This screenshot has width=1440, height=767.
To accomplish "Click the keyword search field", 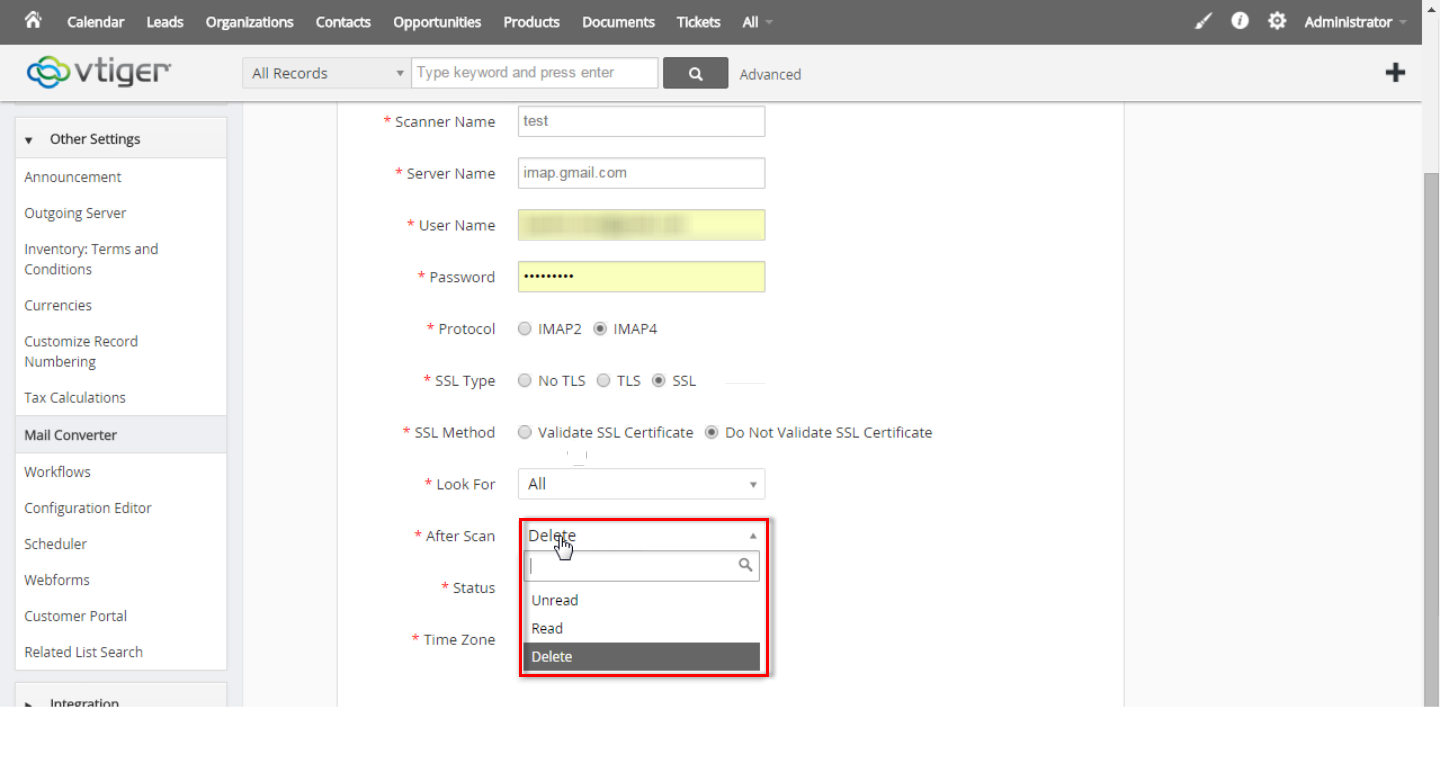I will (x=535, y=73).
